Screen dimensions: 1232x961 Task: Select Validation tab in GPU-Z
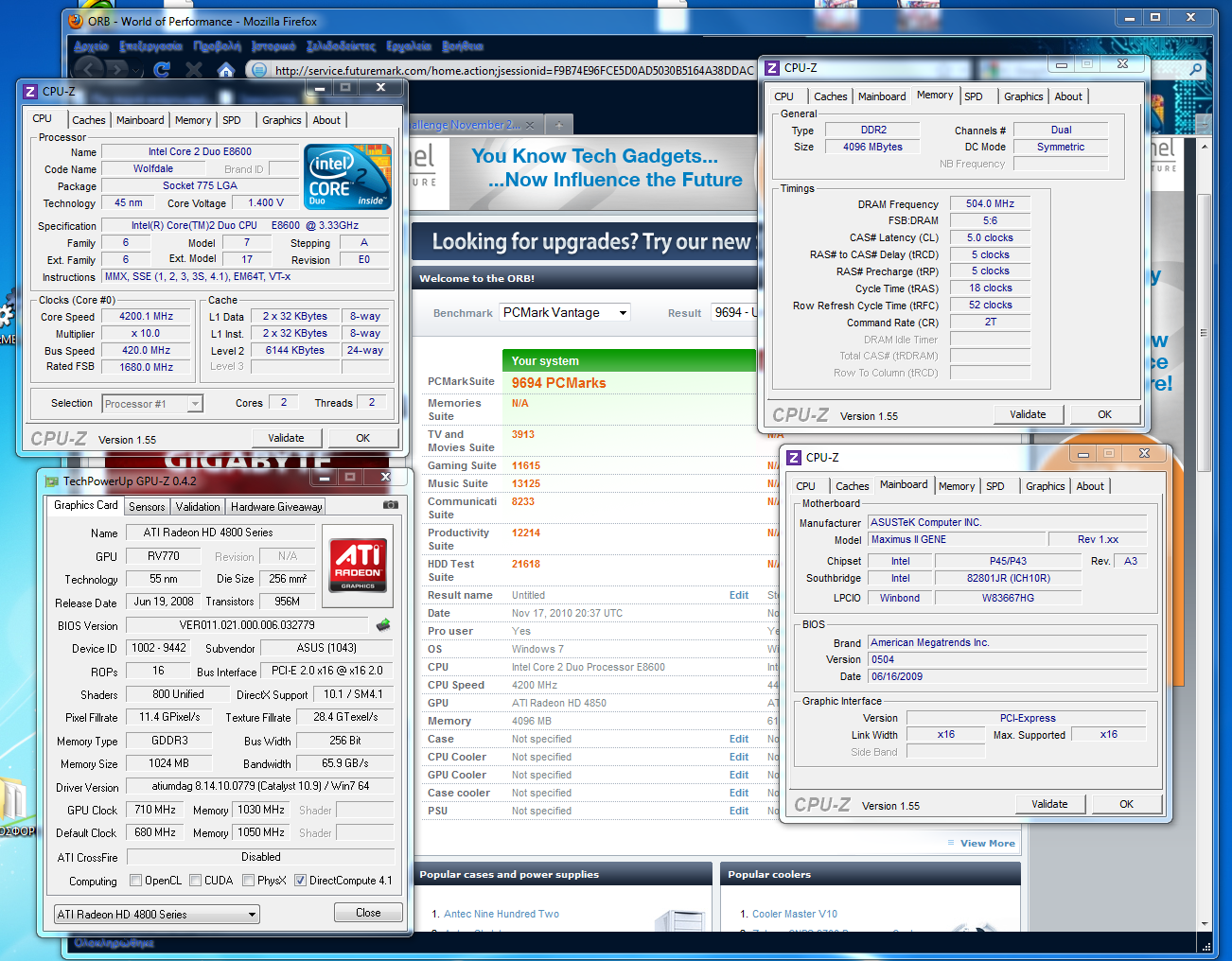pos(198,507)
